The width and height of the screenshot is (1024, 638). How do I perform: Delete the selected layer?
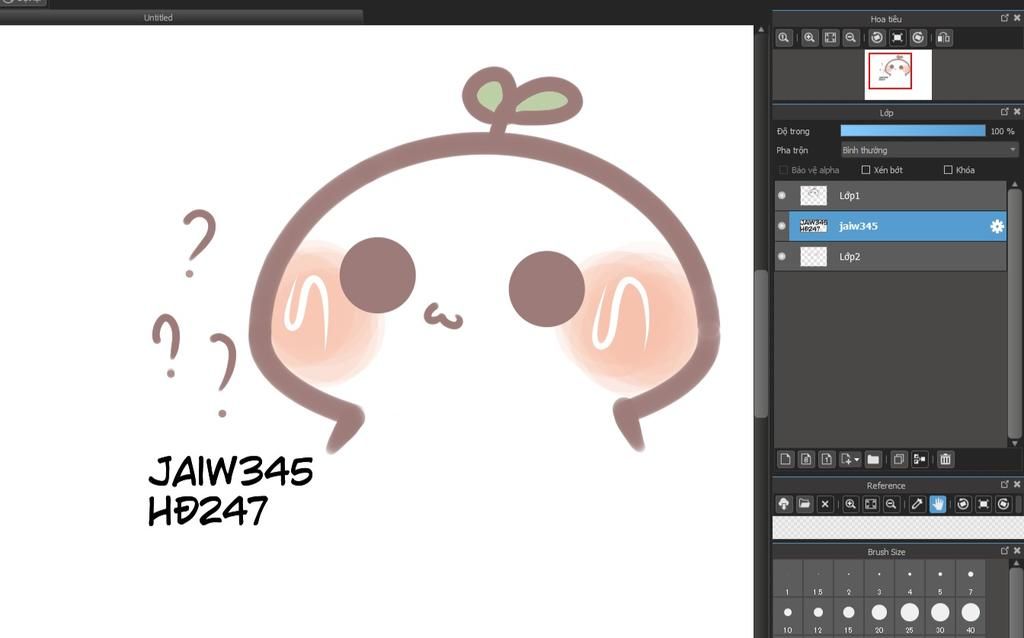pos(945,459)
